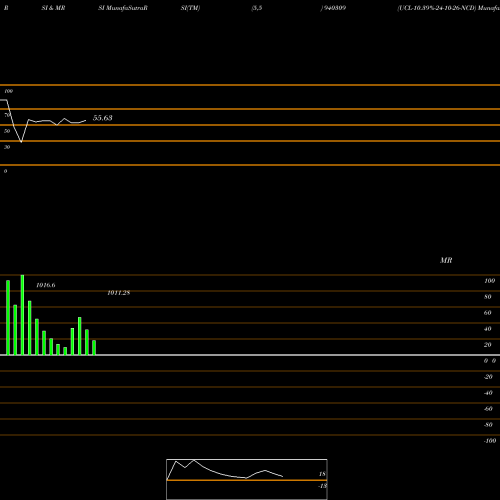Click MR right-axis label '-100'
Image resolution: width=500 pixels, height=500 pixels.
[490, 441]
